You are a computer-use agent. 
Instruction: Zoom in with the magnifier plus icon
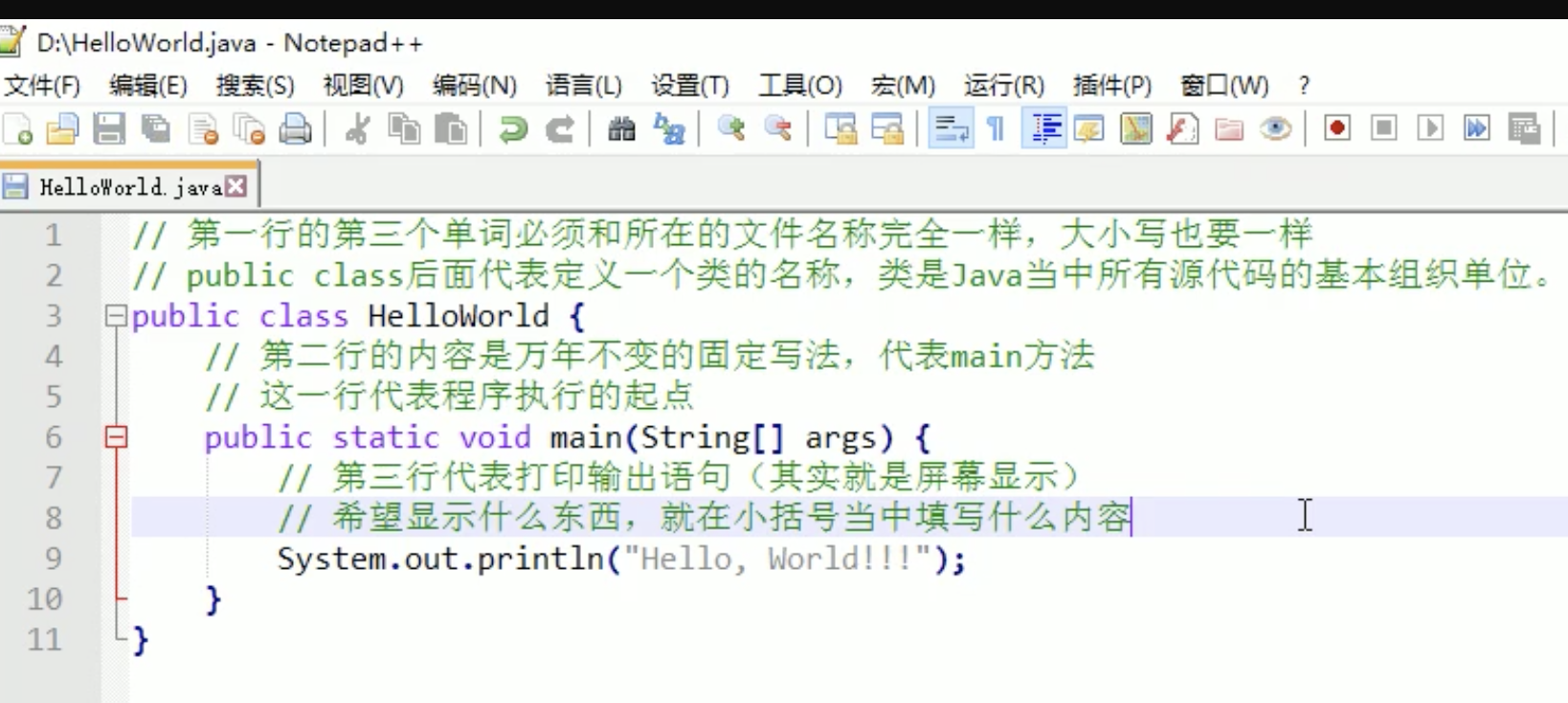(x=731, y=128)
